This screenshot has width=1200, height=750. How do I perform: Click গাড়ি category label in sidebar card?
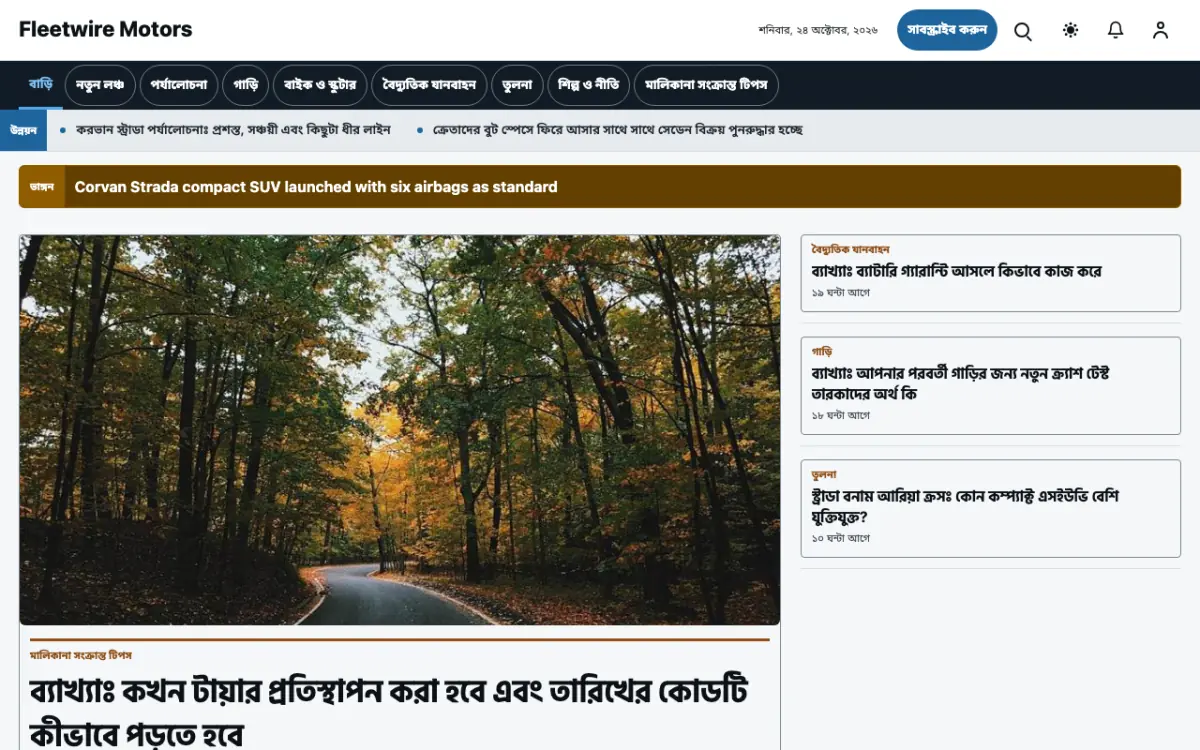(822, 351)
